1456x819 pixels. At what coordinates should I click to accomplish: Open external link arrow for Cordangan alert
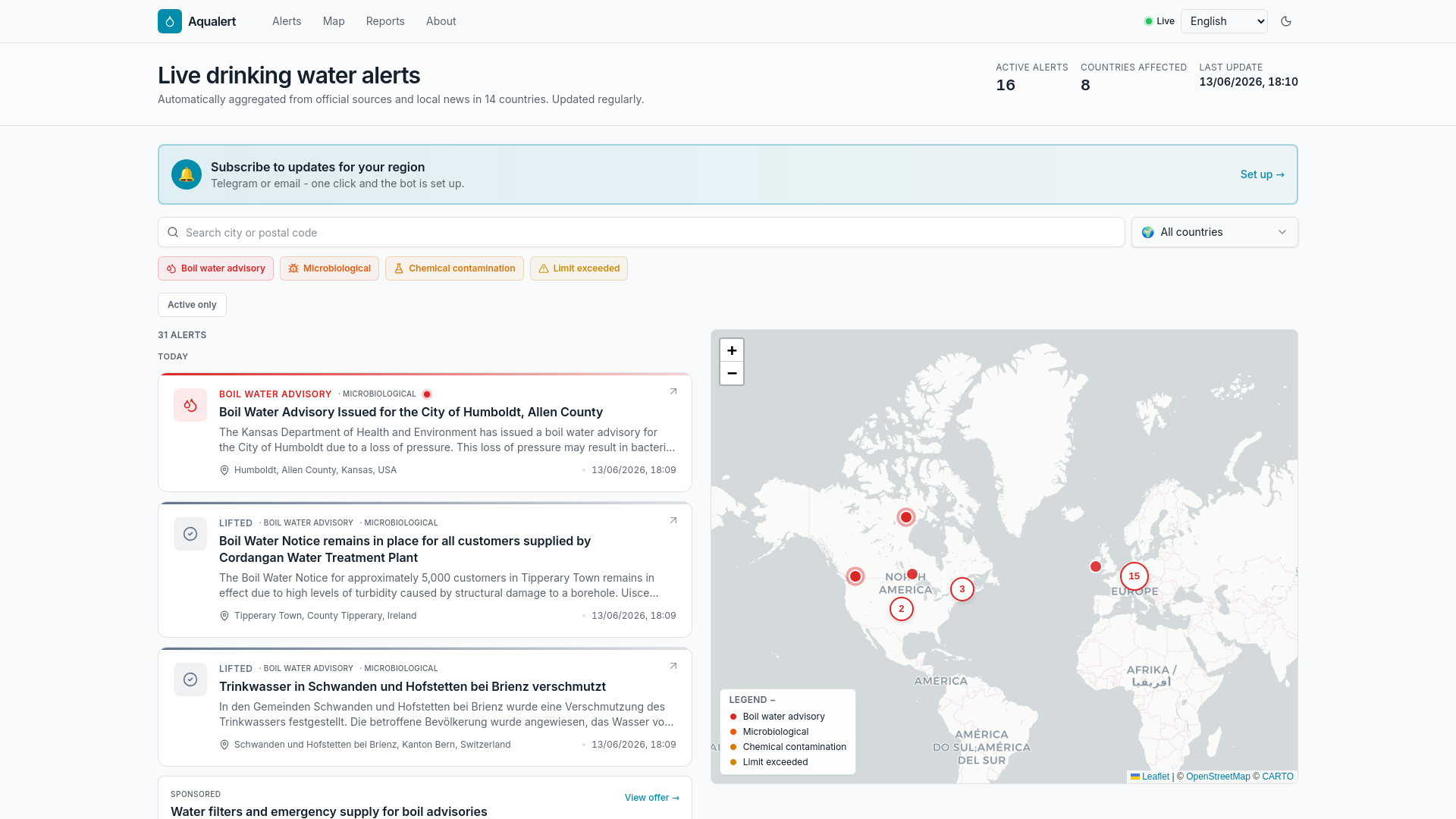tap(673, 521)
